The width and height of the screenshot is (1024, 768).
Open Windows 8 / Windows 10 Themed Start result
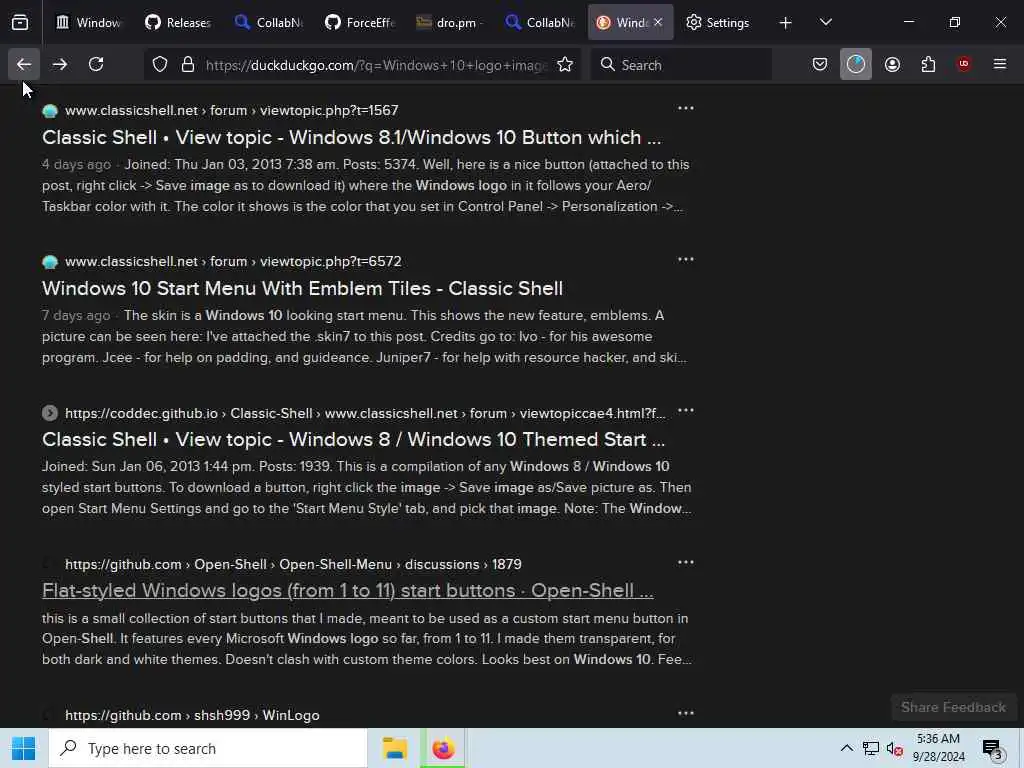click(x=353, y=440)
